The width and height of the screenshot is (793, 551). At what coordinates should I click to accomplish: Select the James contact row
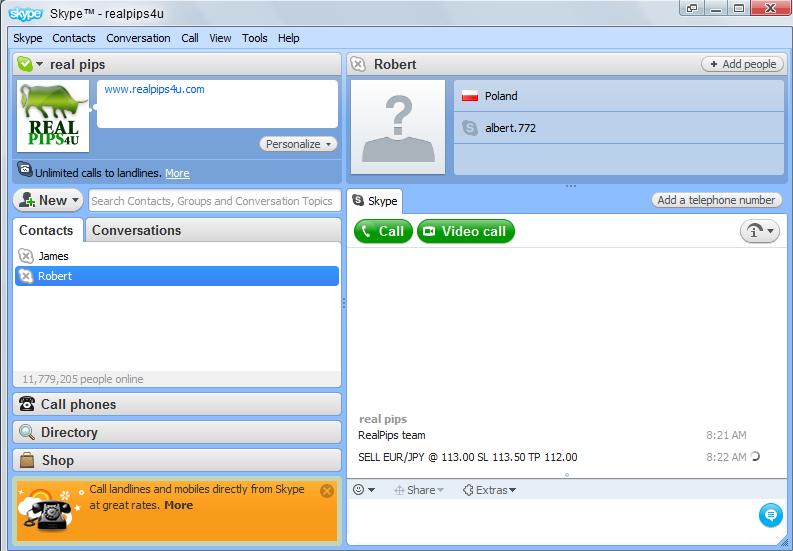pyautogui.click(x=177, y=256)
